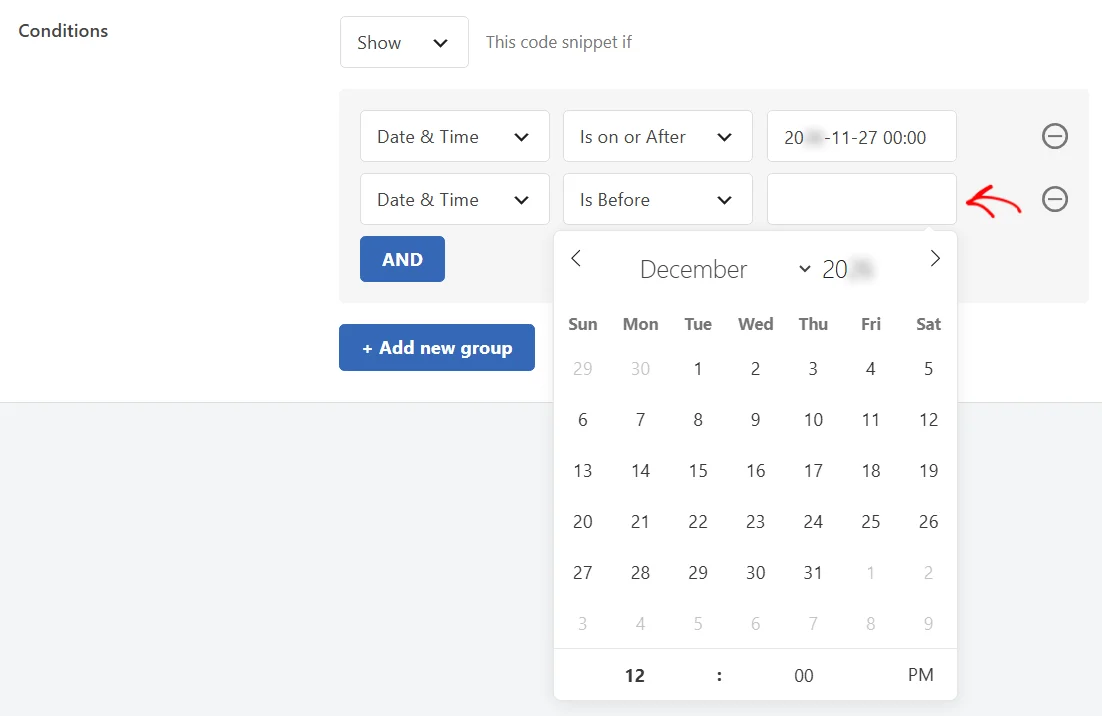1102x716 pixels.
Task: Select December 6 date
Action: [583, 420]
